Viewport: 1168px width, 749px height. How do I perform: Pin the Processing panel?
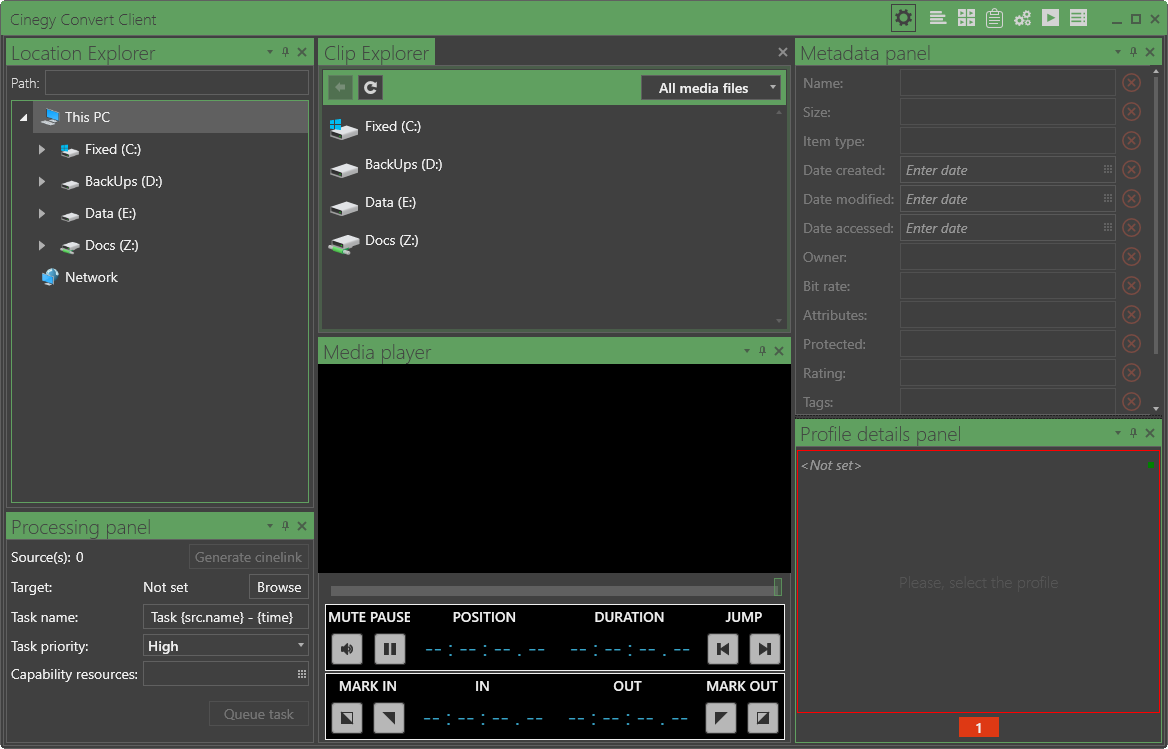point(285,526)
